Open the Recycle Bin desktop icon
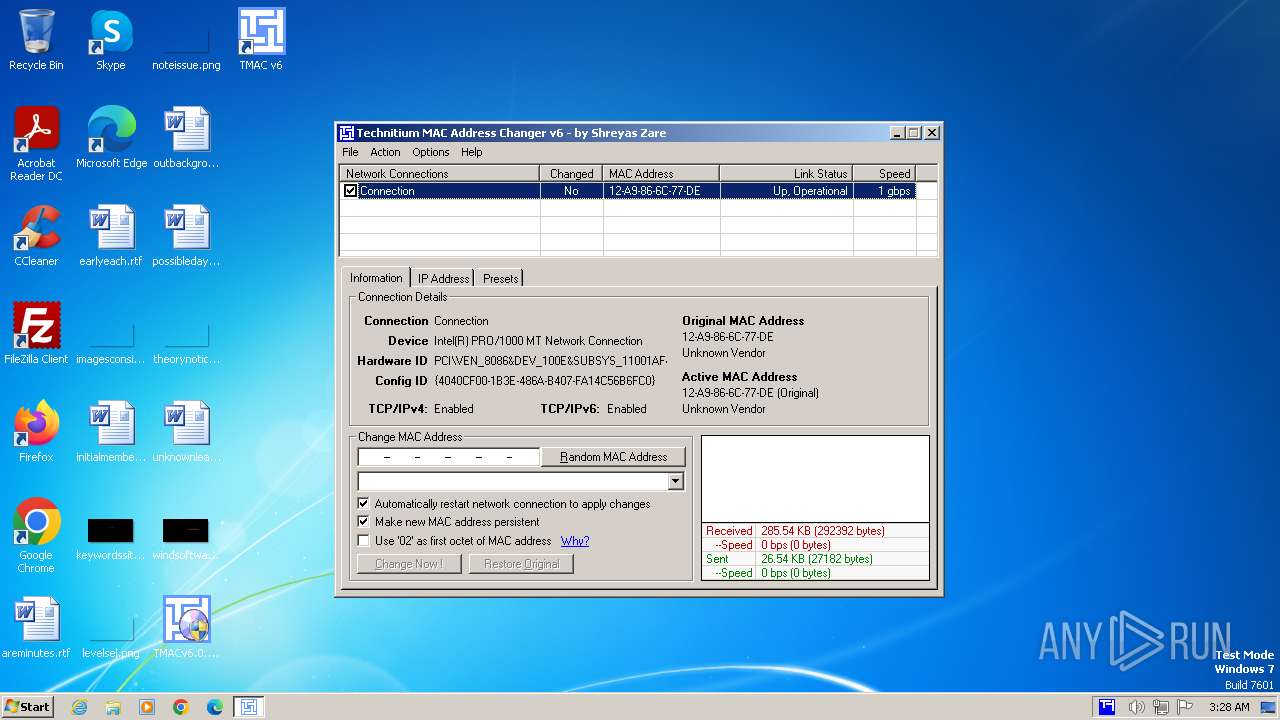Screen dimensions: 1280x720 point(36,40)
